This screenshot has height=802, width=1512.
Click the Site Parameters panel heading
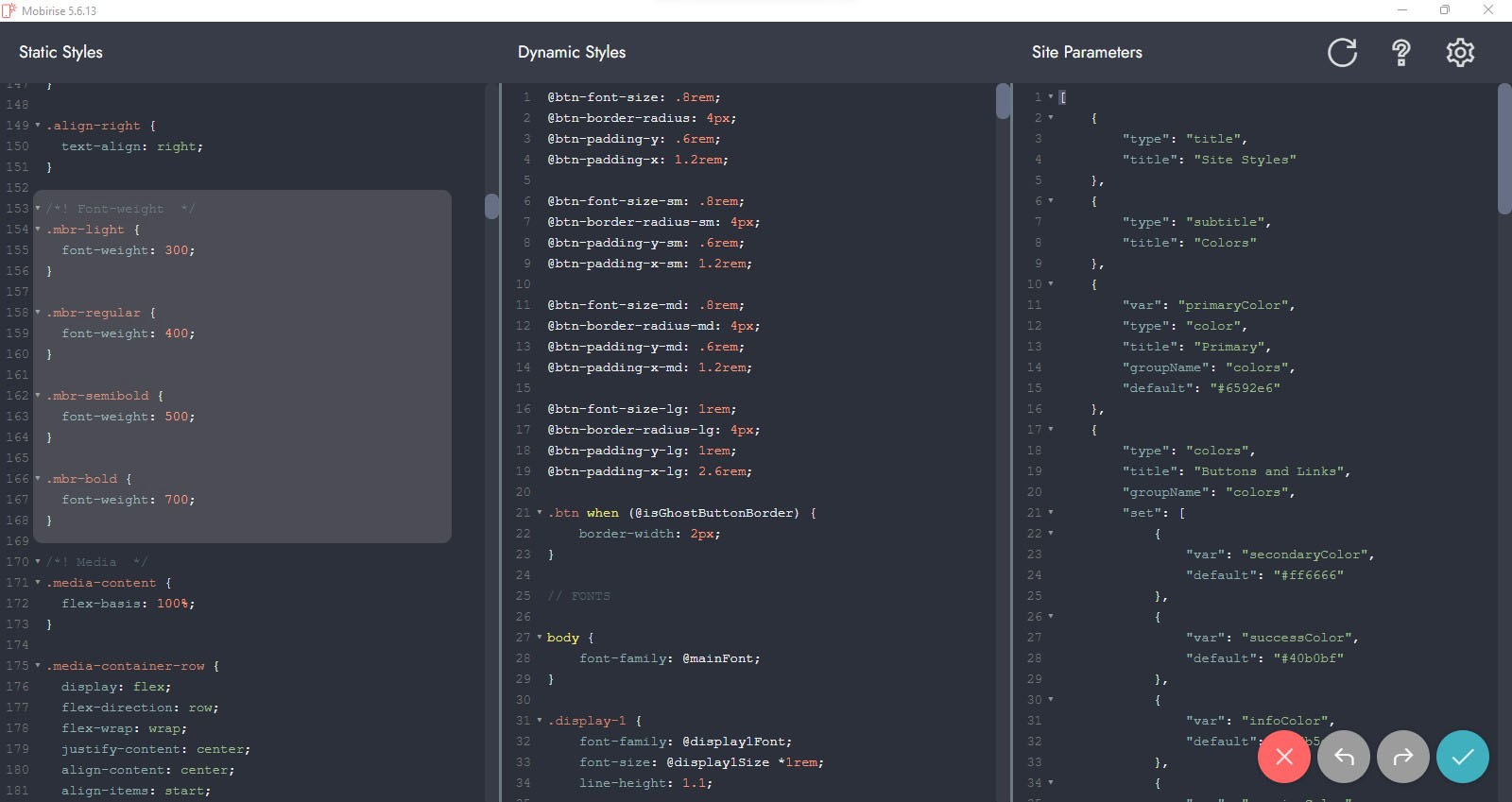pyautogui.click(x=1087, y=53)
